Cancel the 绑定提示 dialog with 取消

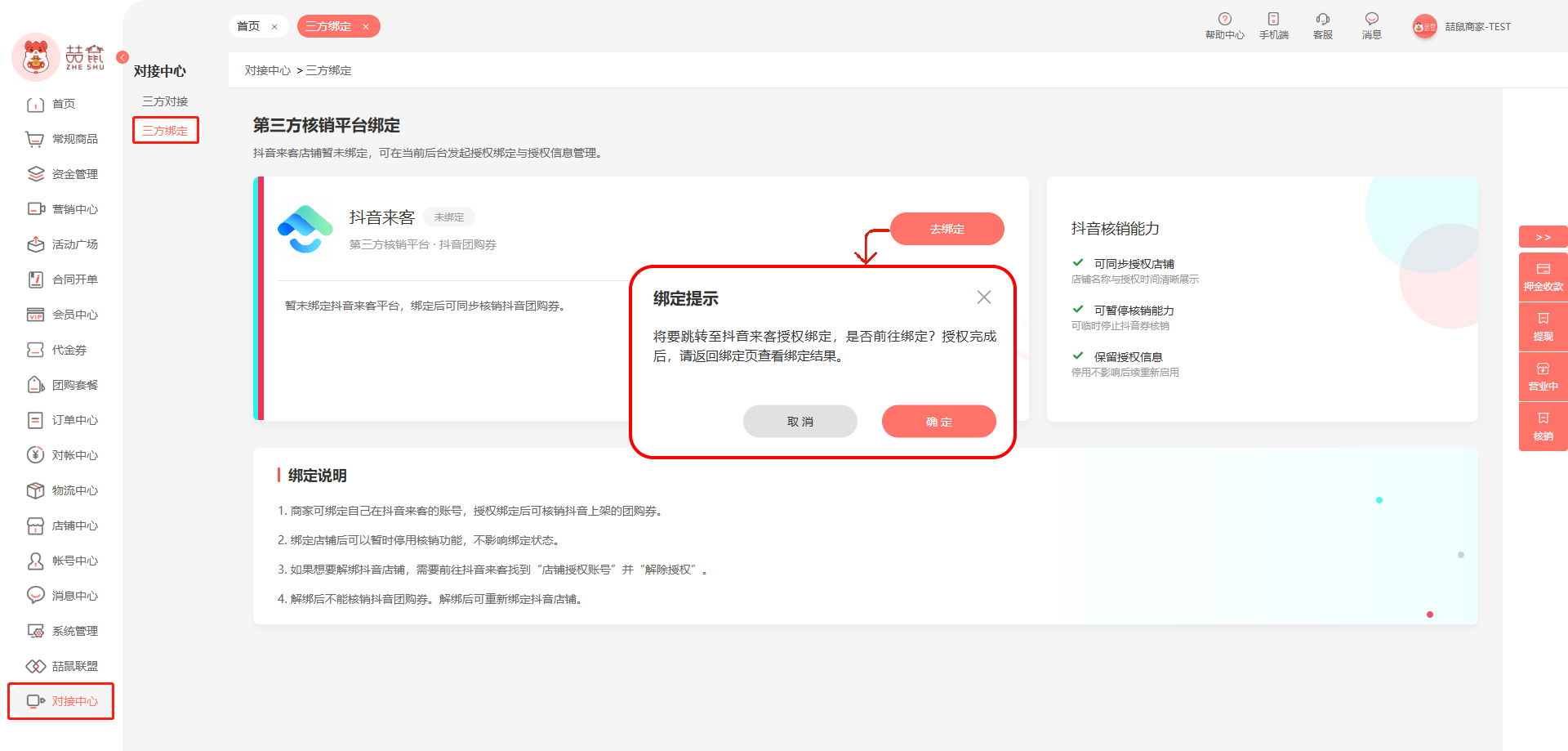click(800, 422)
